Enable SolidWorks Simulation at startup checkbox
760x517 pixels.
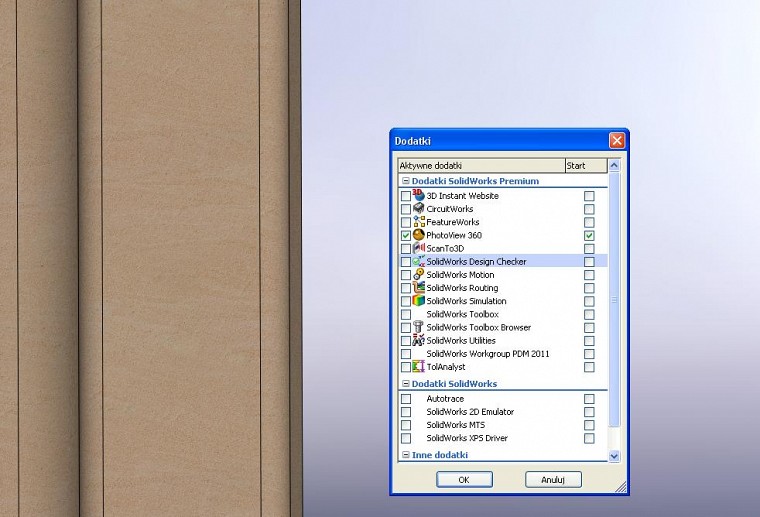click(x=589, y=301)
